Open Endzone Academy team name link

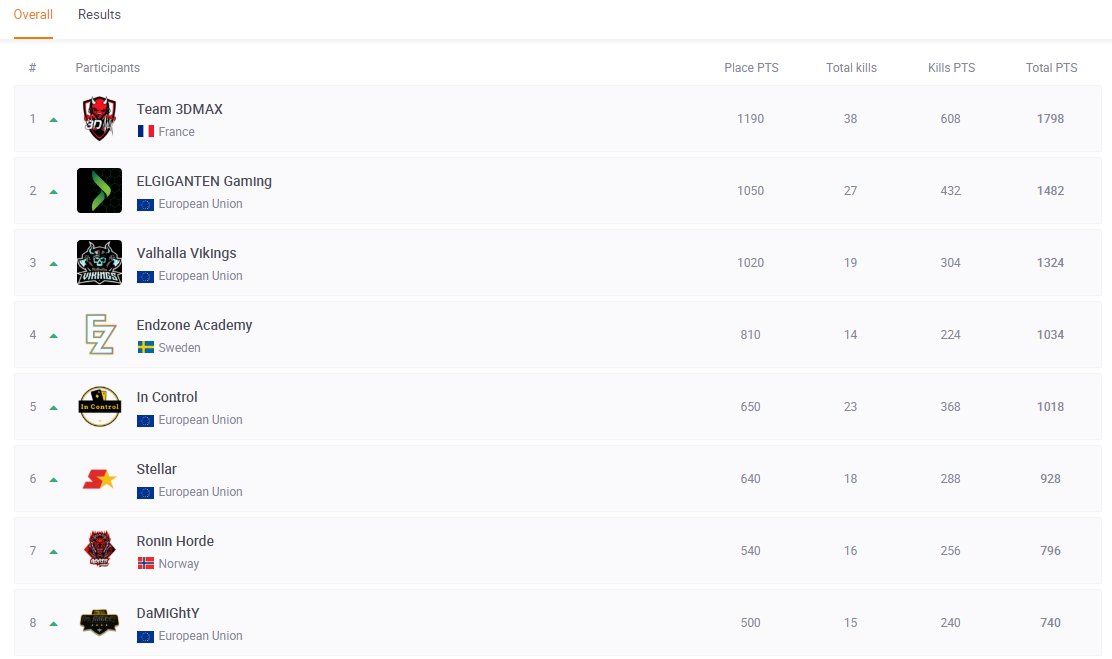(194, 325)
